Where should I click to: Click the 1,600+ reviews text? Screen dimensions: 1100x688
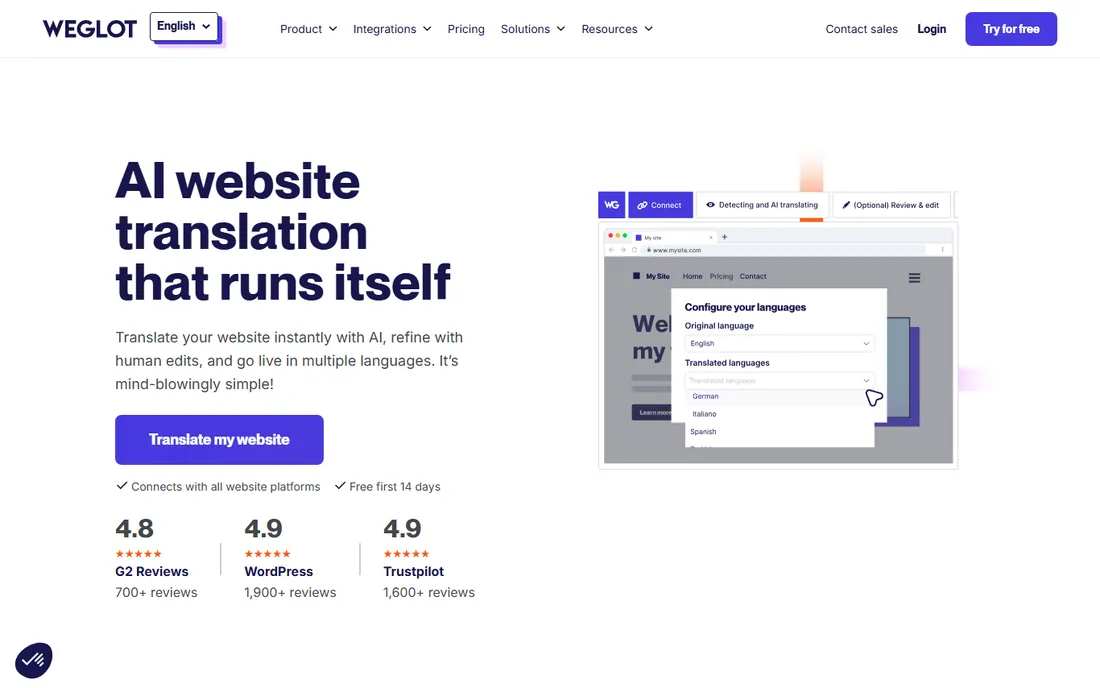[429, 593]
